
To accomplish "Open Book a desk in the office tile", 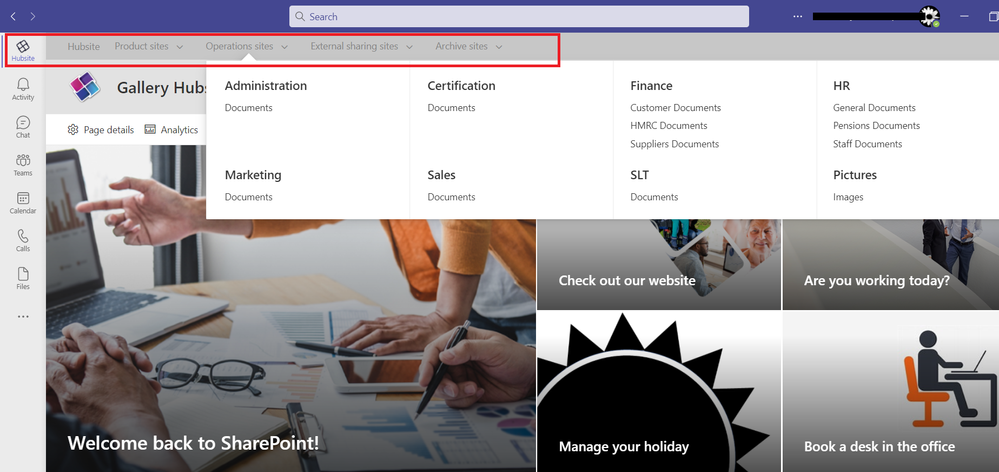I will tap(891, 392).
